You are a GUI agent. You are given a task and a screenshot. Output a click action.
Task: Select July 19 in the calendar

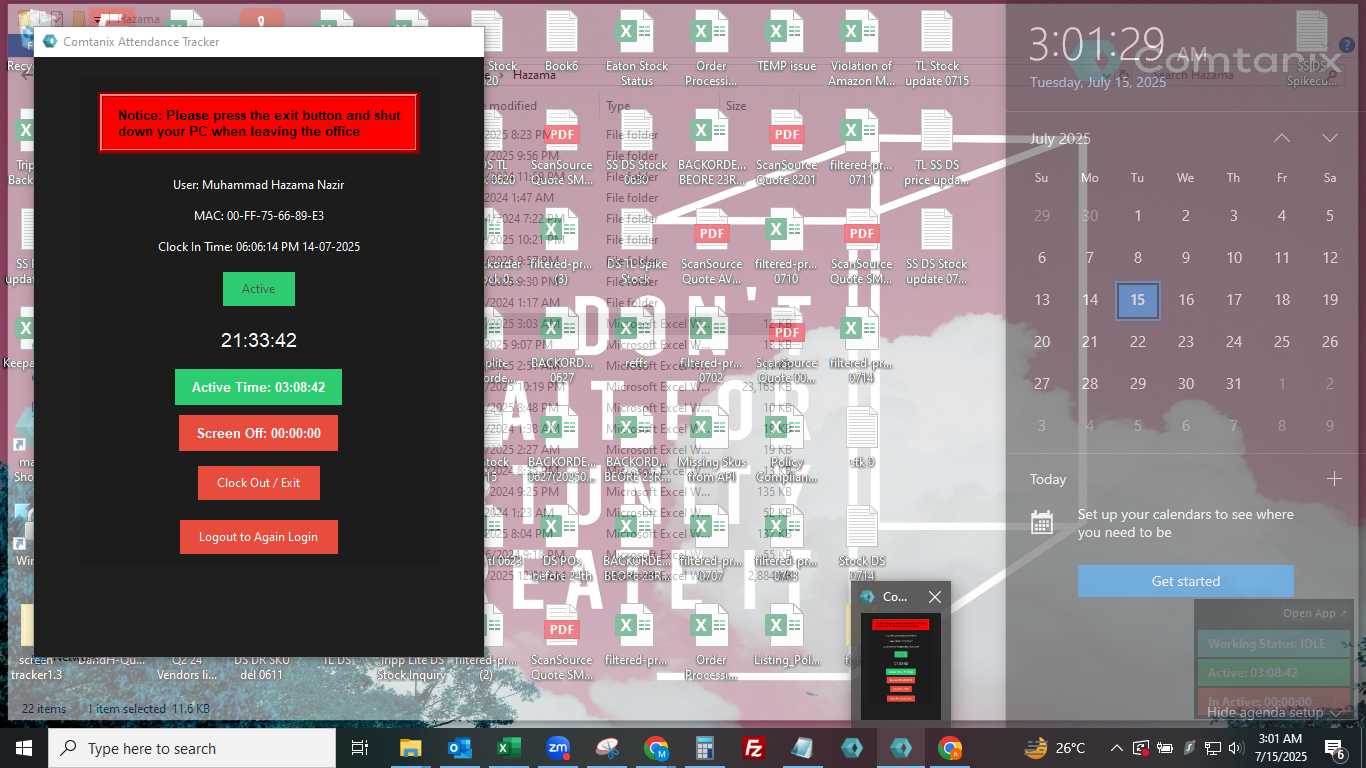point(1330,300)
